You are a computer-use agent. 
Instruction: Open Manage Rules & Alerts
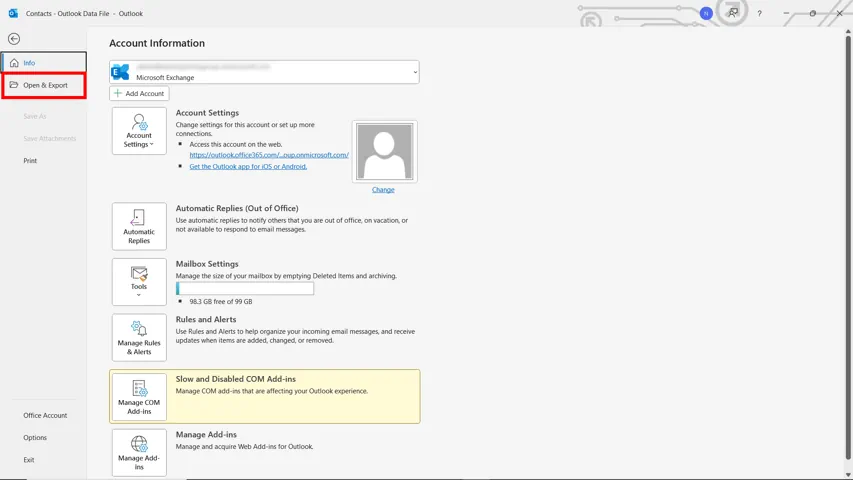(x=139, y=337)
